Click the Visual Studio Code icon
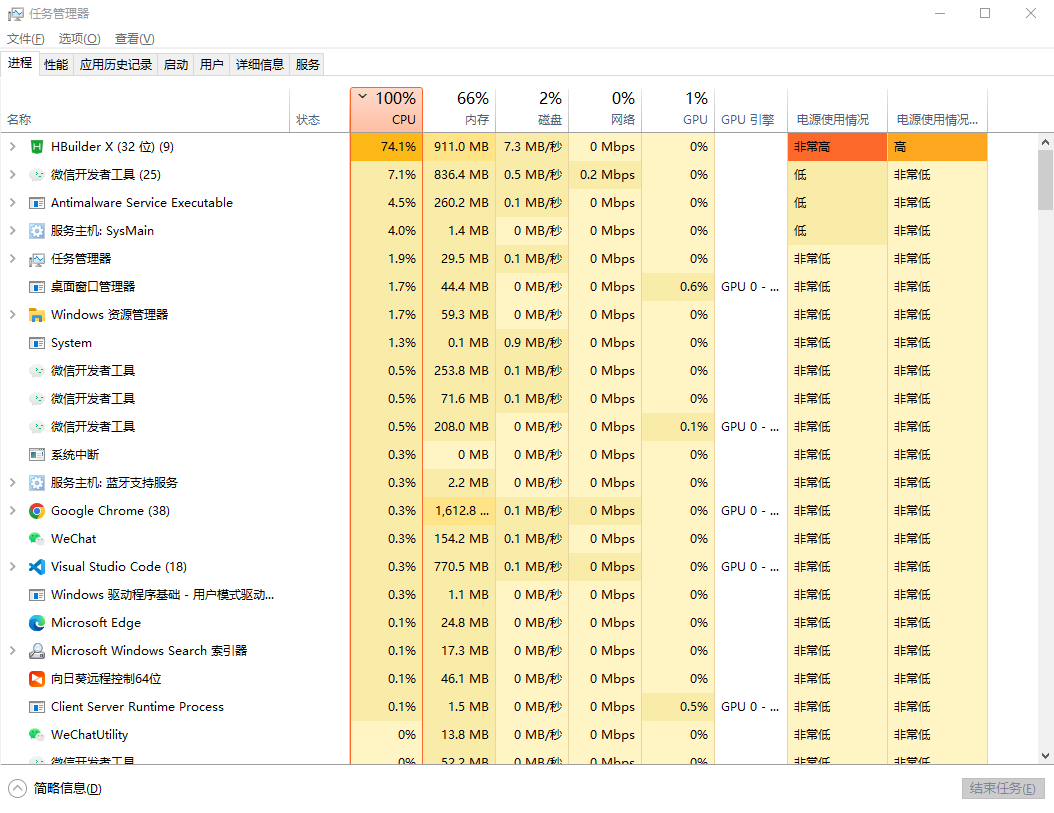 click(x=37, y=567)
